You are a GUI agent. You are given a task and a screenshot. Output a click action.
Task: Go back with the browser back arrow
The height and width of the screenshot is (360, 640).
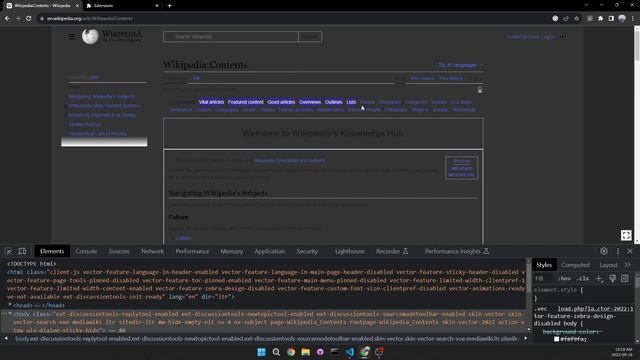(7, 18)
